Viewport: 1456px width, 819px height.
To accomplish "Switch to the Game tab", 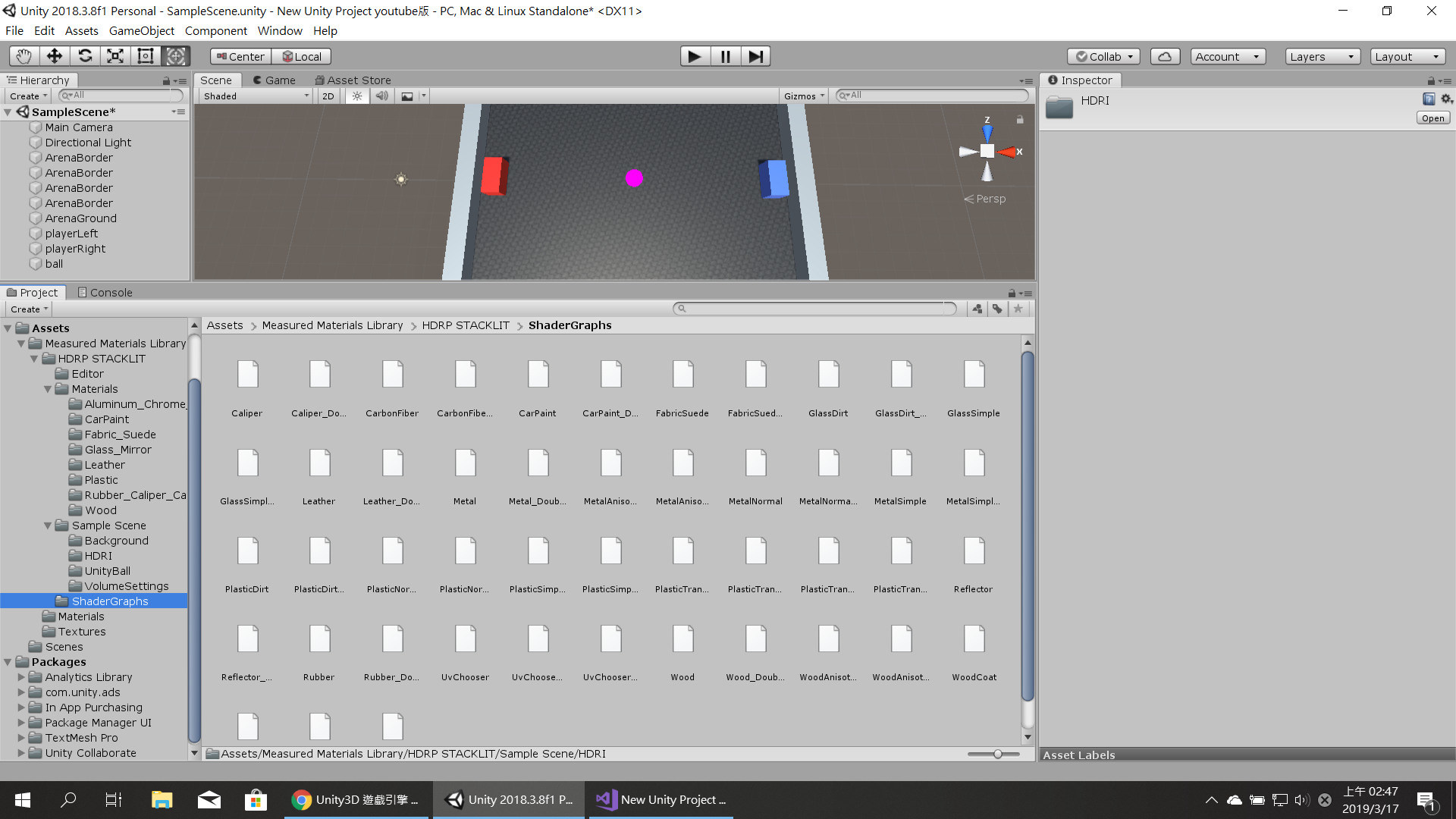I will point(274,80).
